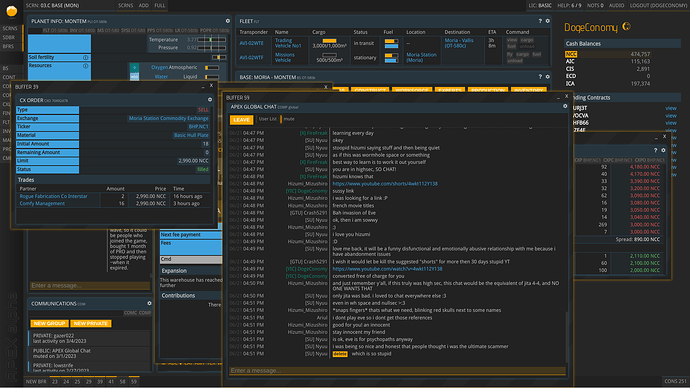Click the Temperature gauge bar
Image resolution: width=690 pixels, height=388 pixels.
click(x=212, y=40)
